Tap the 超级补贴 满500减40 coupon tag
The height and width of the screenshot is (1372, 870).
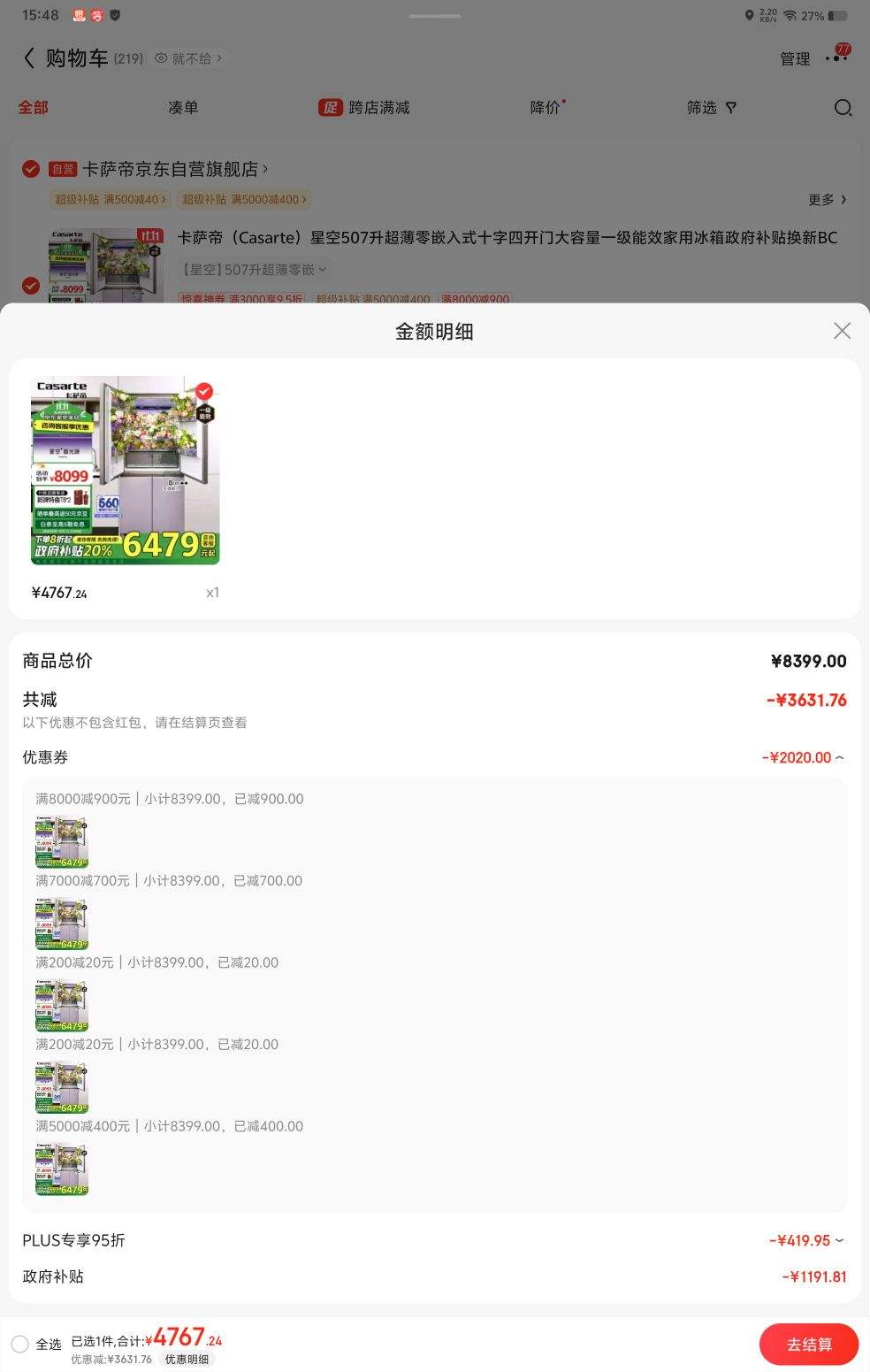coord(110,200)
